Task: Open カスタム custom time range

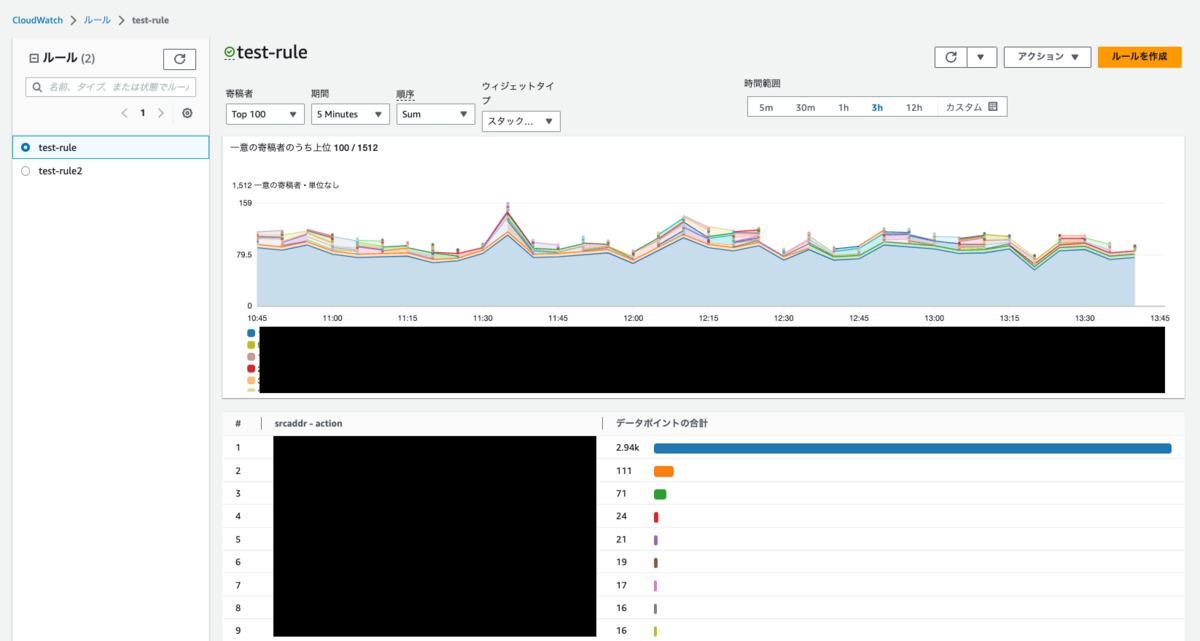Action: (x=971, y=107)
